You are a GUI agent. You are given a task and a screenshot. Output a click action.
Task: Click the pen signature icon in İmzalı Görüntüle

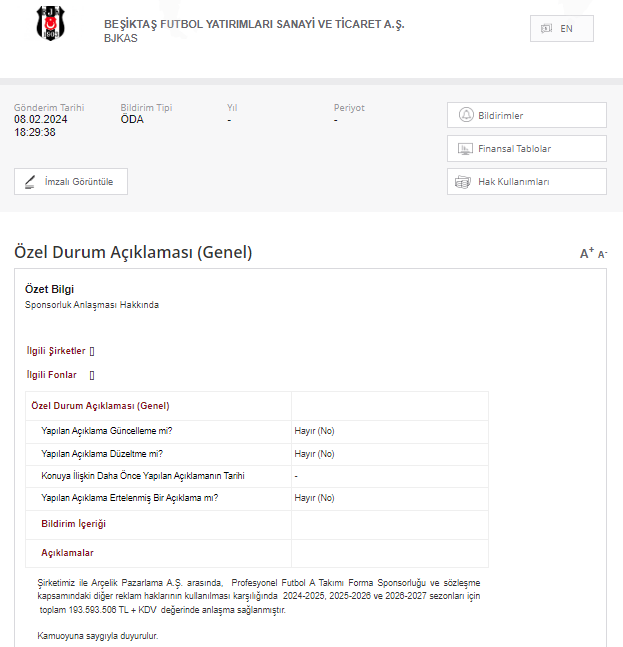coord(30,182)
